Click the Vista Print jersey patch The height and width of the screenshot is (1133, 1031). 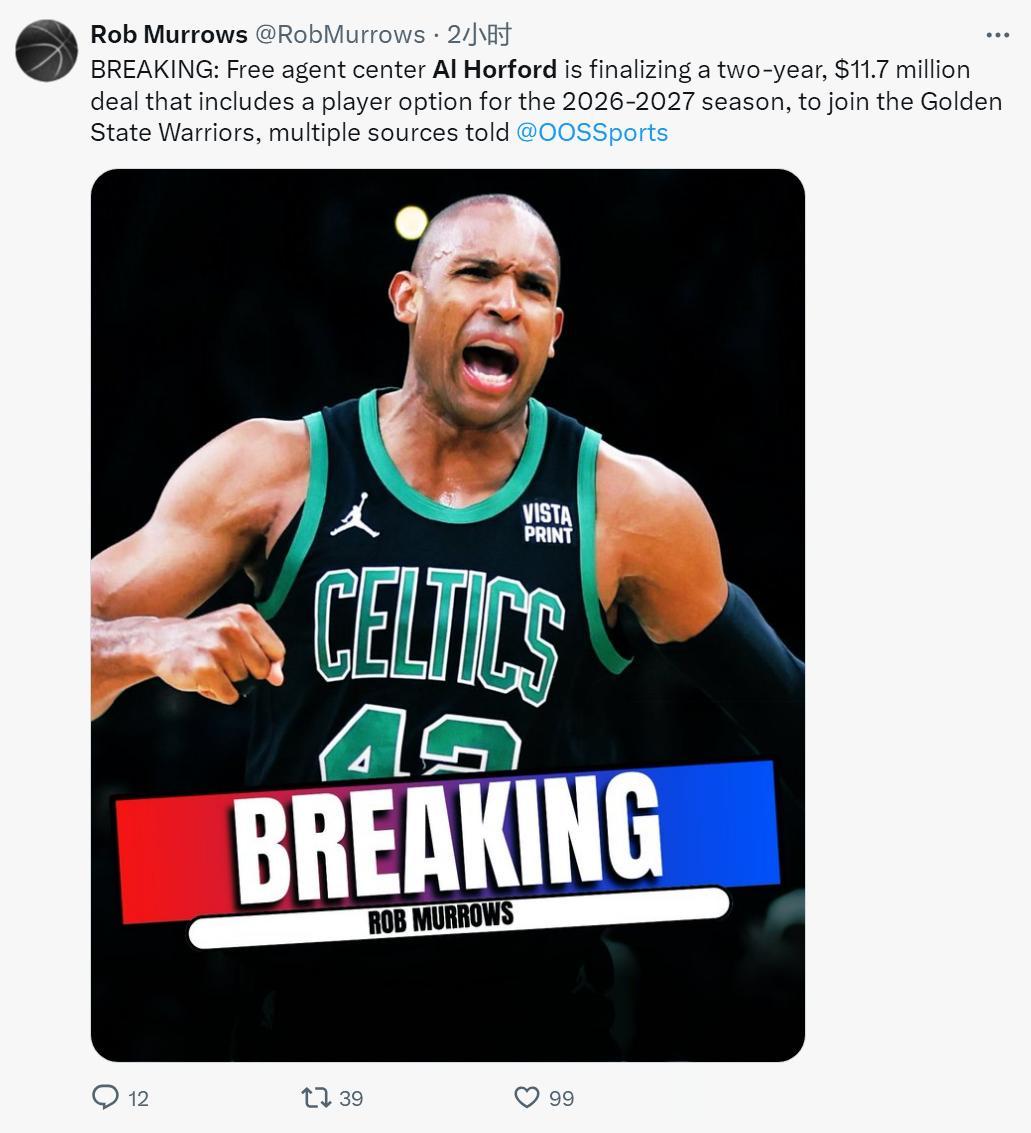[548, 523]
